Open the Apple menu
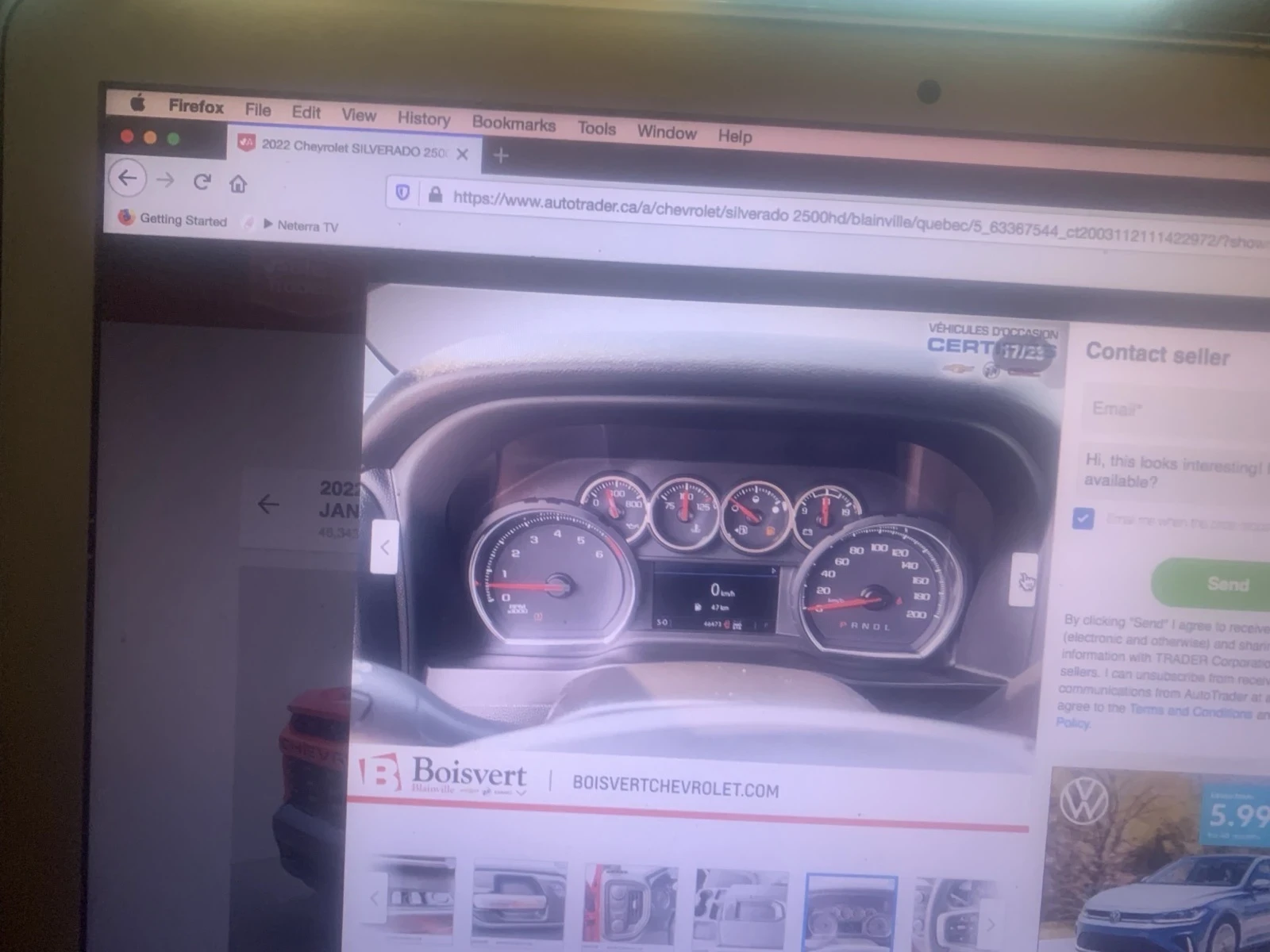 [x=138, y=103]
